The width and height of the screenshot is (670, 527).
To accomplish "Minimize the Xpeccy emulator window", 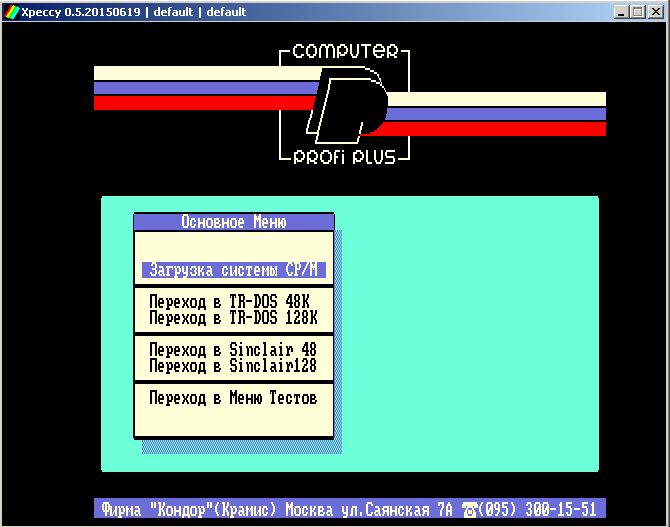I will tap(622, 11).
